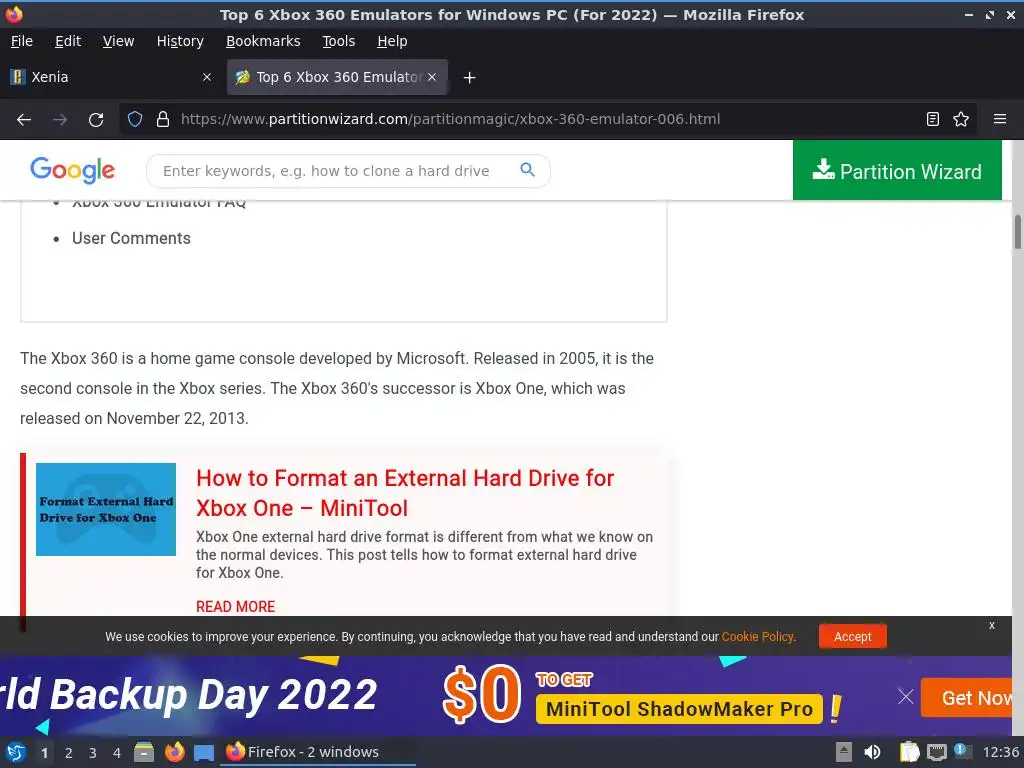Open the History menu

[180, 41]
